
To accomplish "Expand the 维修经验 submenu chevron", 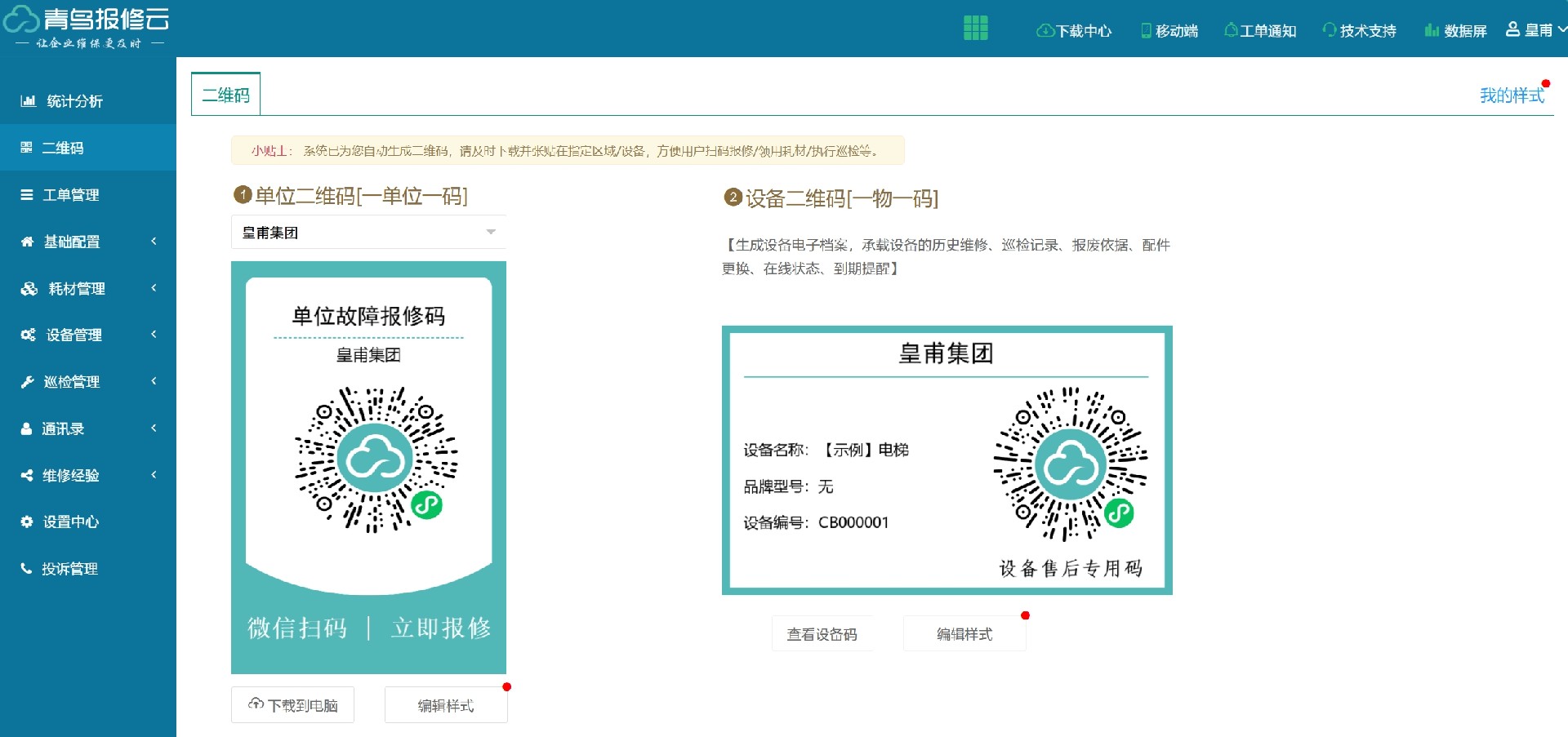I will point(154,474).
